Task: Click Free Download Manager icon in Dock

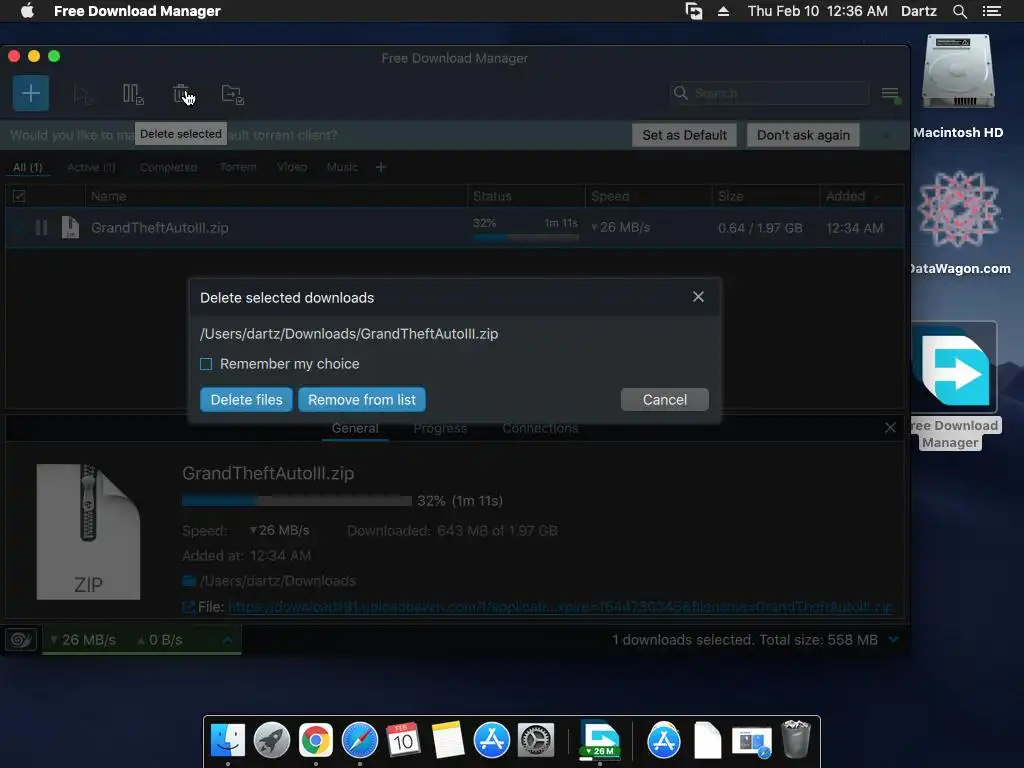Action: click(x=600, y=739)
